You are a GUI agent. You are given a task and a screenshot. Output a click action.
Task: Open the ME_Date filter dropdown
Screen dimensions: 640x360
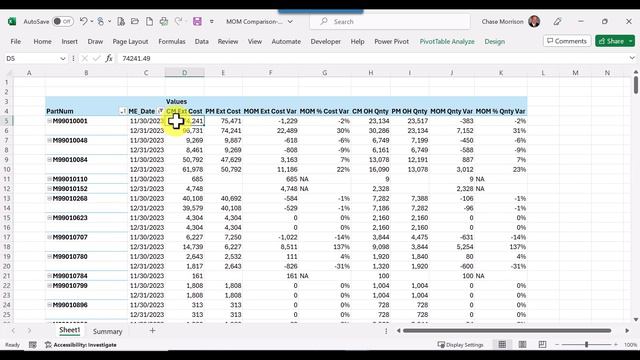point(160,111)
